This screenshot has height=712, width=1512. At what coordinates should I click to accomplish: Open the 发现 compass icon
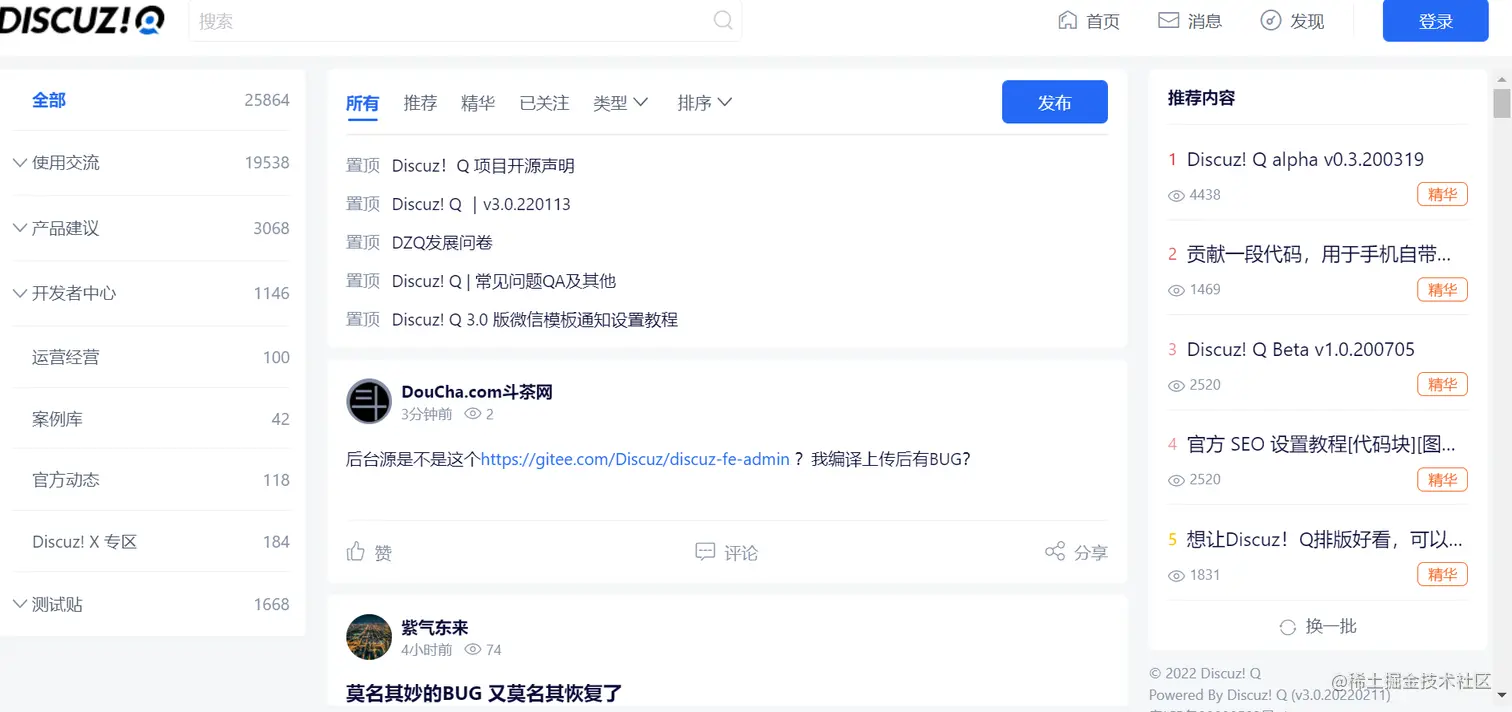1270,20
